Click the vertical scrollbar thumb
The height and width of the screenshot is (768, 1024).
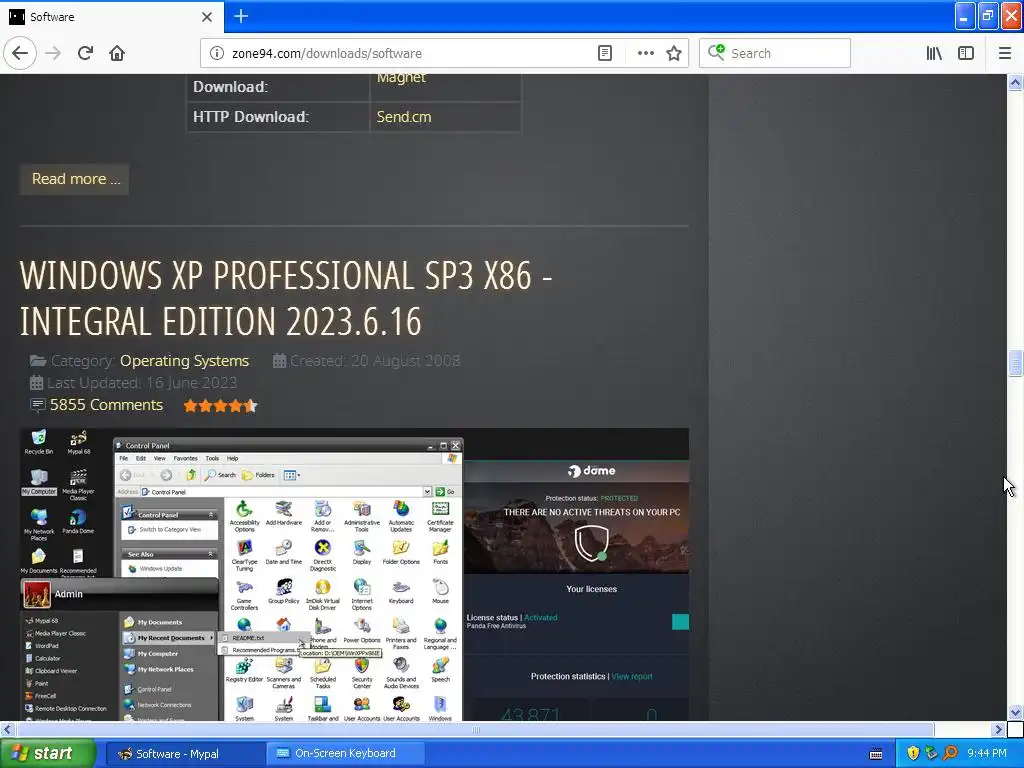pos(1015,363)
